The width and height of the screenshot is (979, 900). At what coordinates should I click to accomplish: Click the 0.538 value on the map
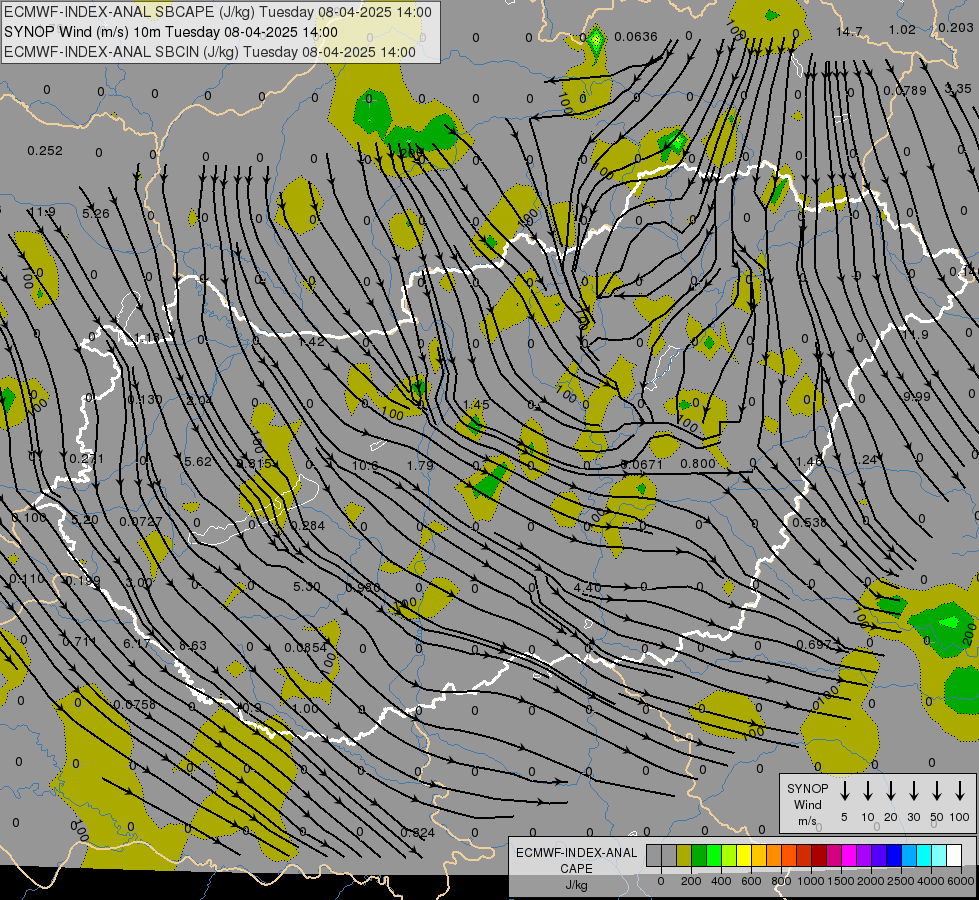click(809, 522)
